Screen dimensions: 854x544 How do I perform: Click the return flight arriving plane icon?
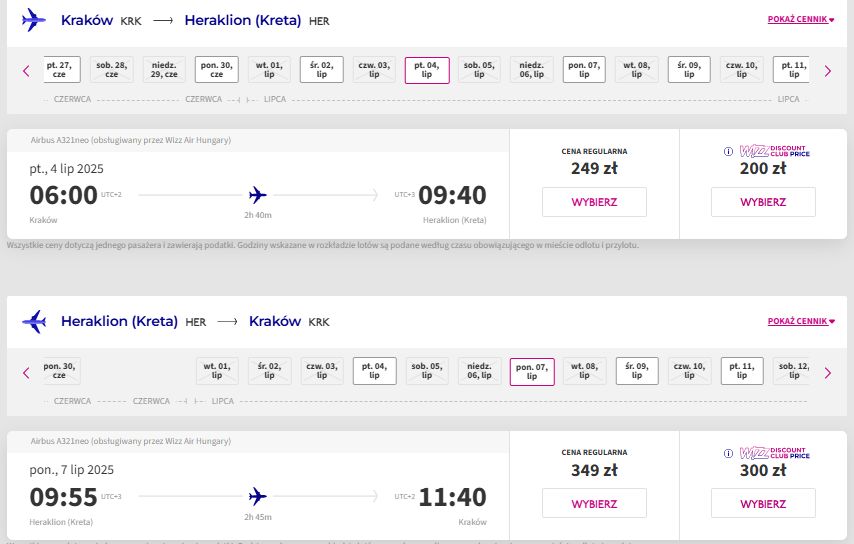coord(34,321)
